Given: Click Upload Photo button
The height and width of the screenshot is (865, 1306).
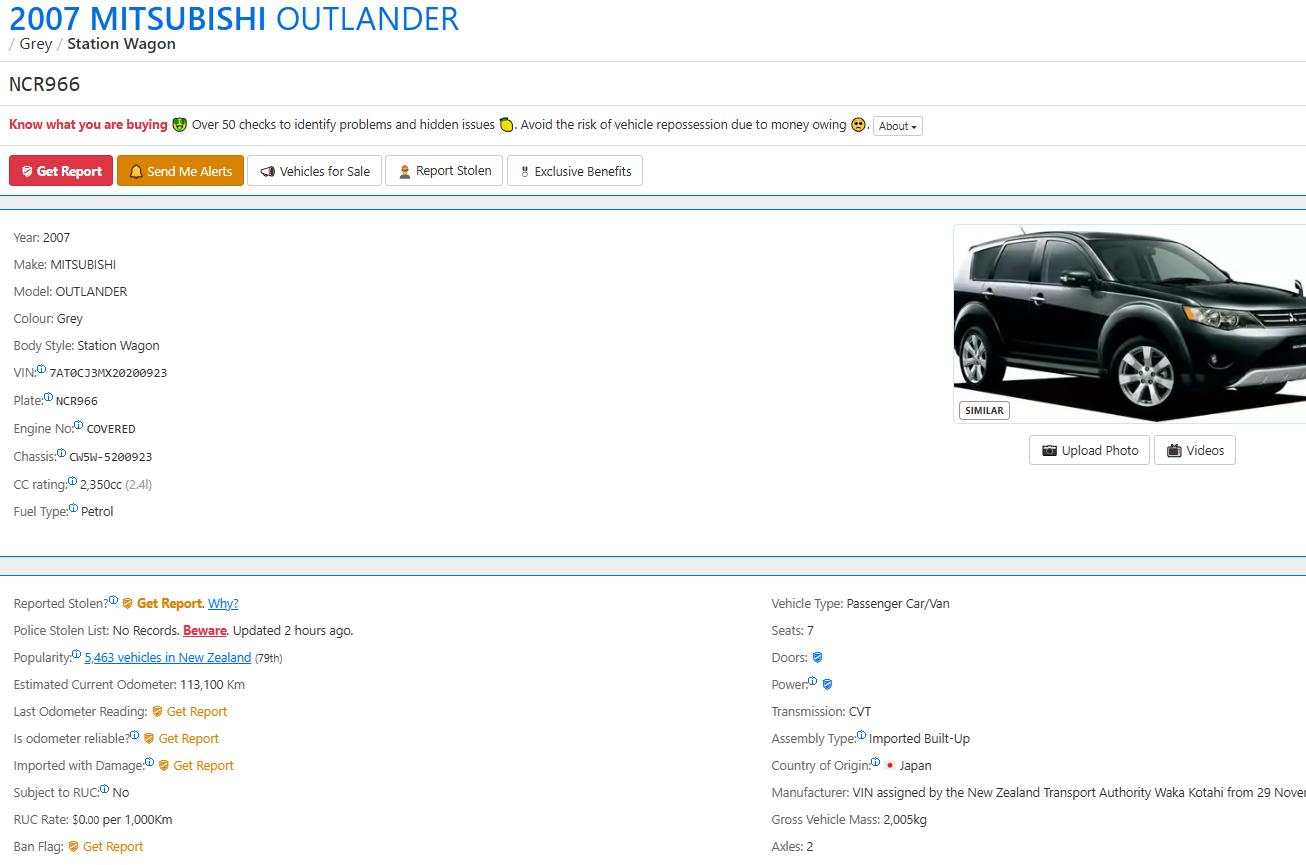Looking at the screenshot, I should pyautogui.click(x=1089, y=450).
